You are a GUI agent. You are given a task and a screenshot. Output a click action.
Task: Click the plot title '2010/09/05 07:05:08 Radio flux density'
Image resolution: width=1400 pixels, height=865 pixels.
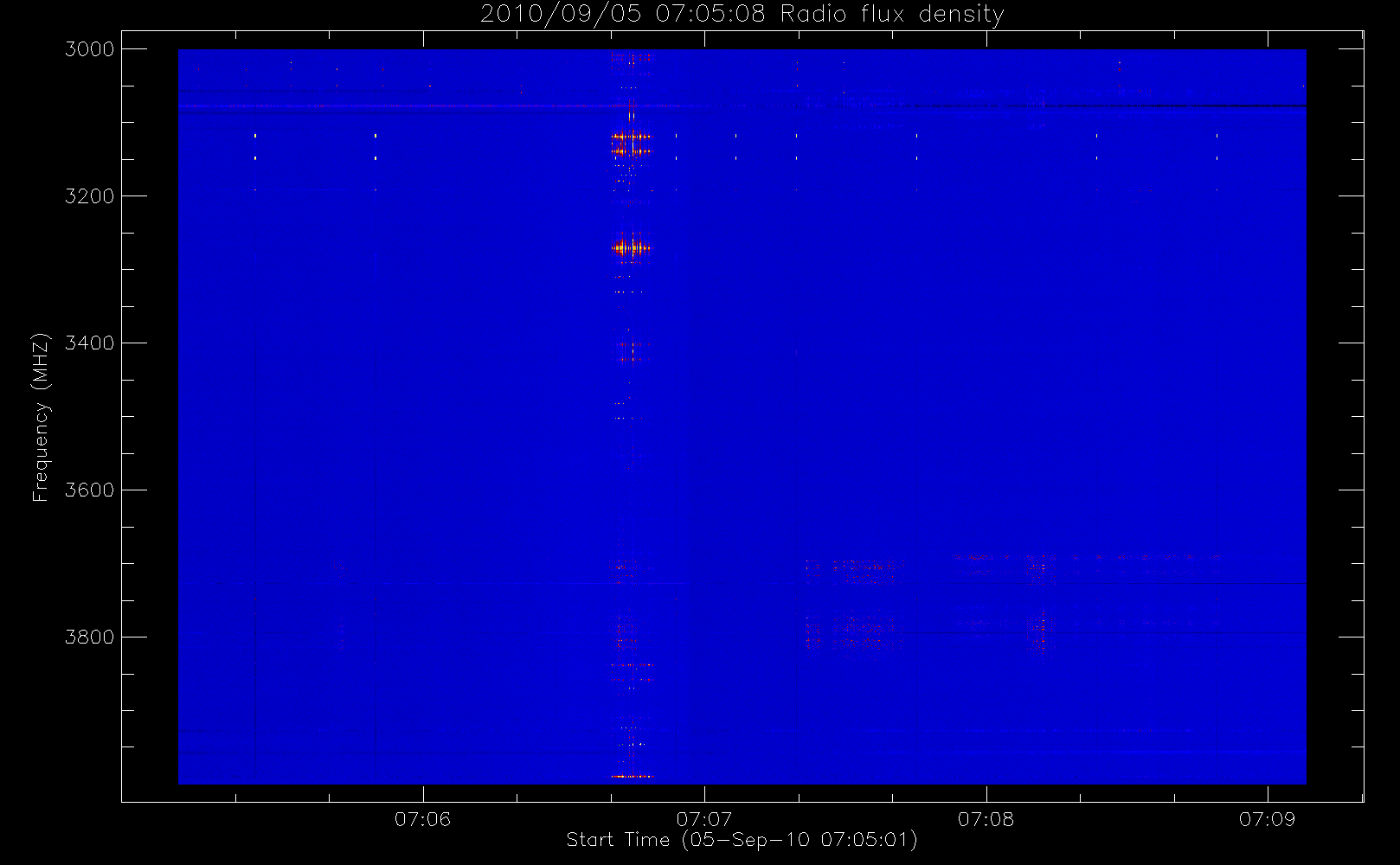click(x=742, y=15)
